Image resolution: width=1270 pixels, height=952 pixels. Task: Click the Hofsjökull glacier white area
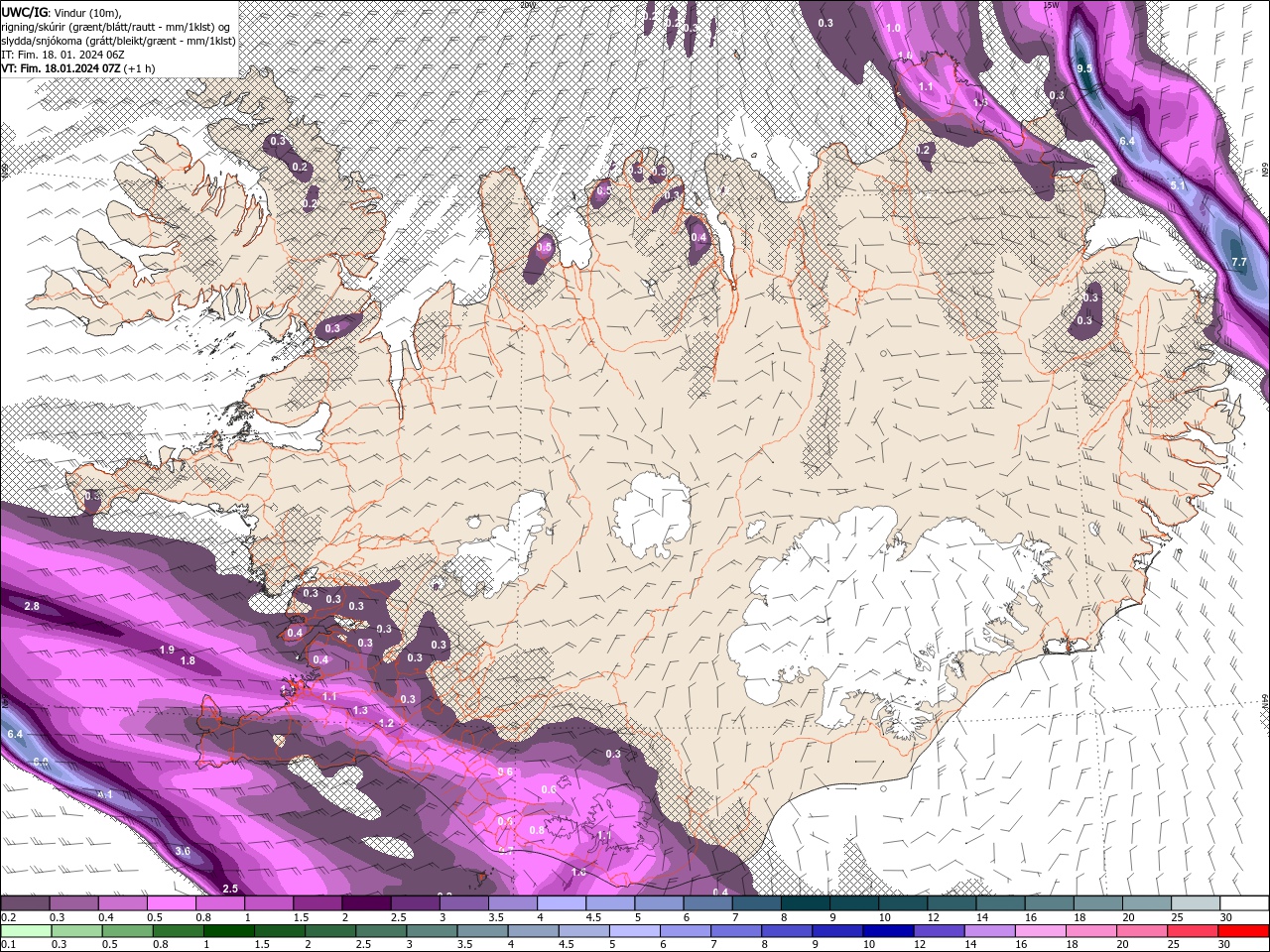point(652,515)
